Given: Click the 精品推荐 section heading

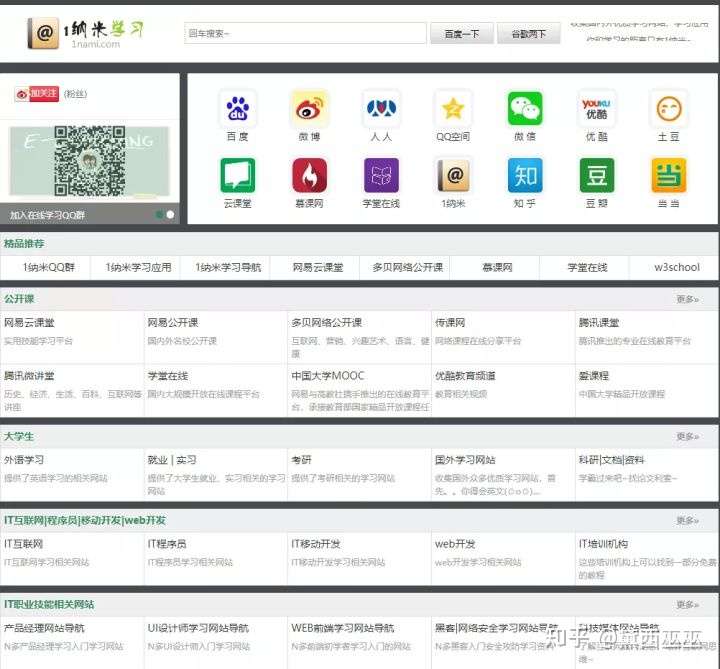Looking at the screenshot, I should [24, 244].
